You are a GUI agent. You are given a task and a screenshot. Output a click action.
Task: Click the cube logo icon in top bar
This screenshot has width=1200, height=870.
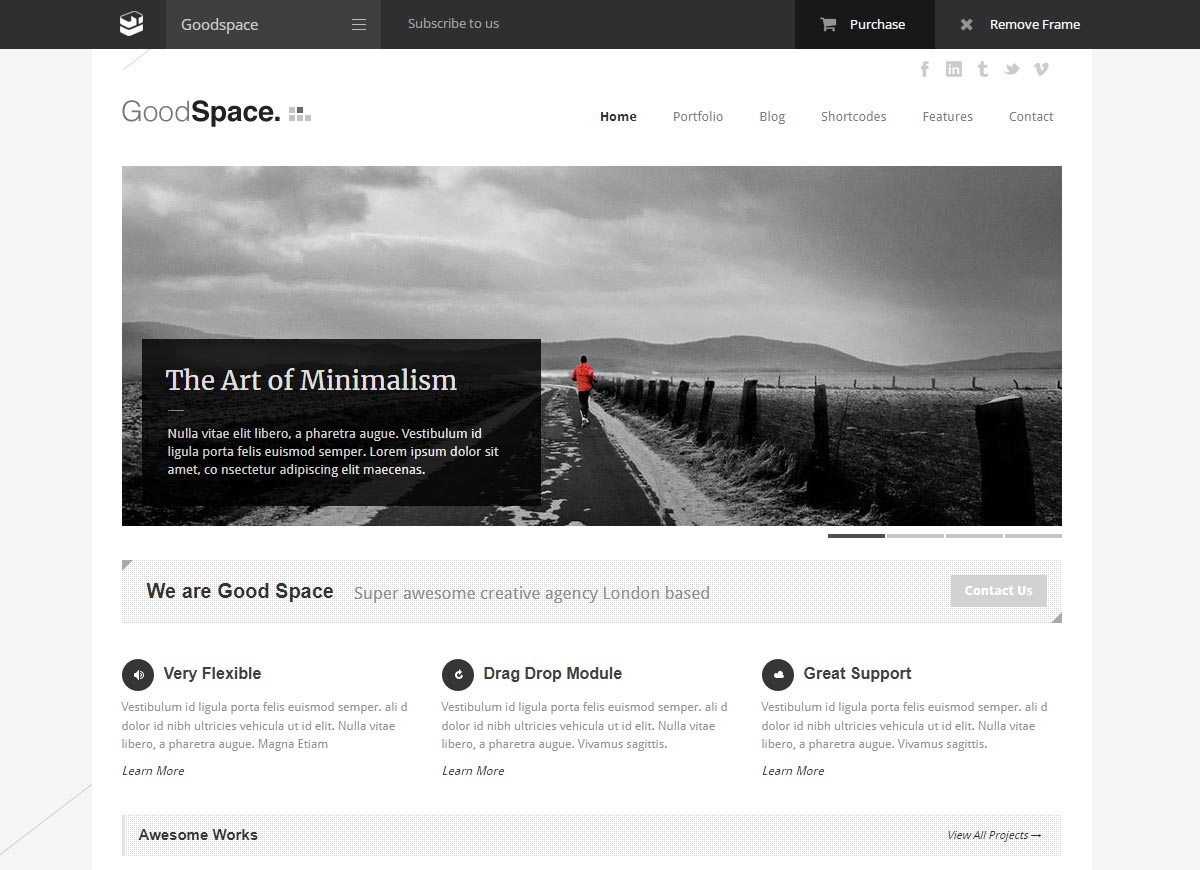pyautogui.click(x=131, y=24)
